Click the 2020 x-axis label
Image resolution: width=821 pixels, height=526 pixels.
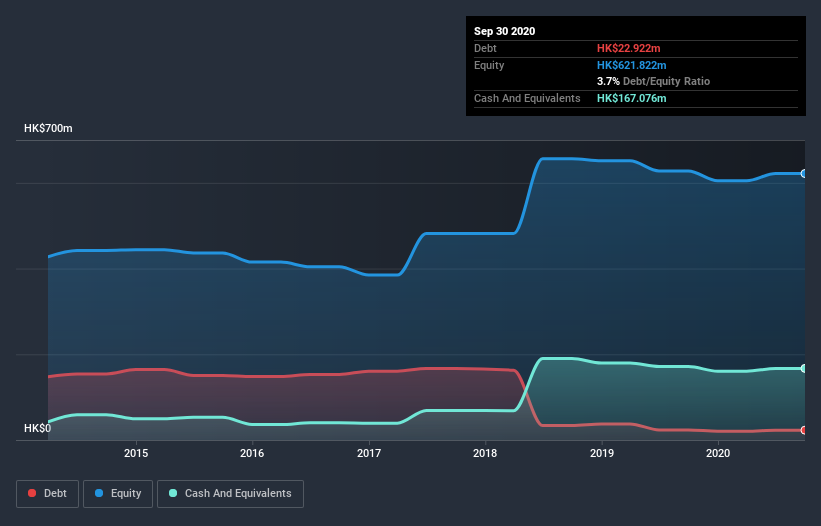click(718, 453)
